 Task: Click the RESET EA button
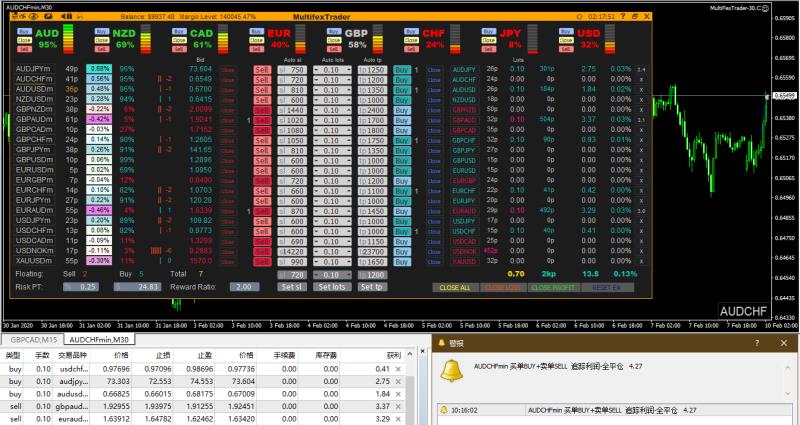click(606, 288)
